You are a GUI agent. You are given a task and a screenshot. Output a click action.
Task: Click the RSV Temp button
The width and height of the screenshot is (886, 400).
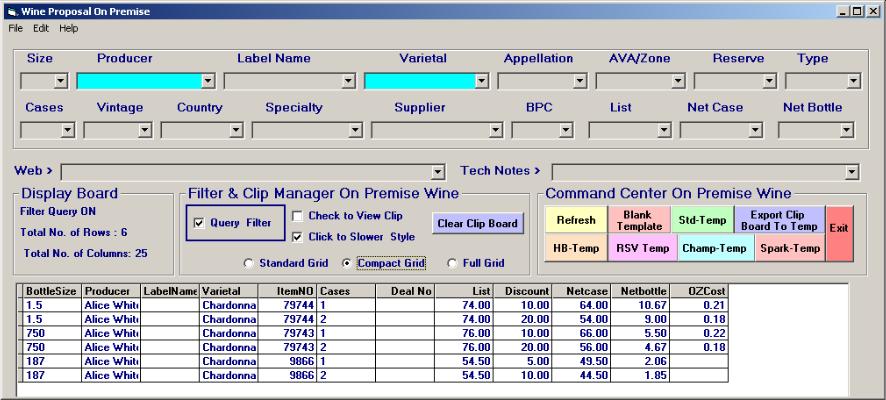click(x=642, y=248)
